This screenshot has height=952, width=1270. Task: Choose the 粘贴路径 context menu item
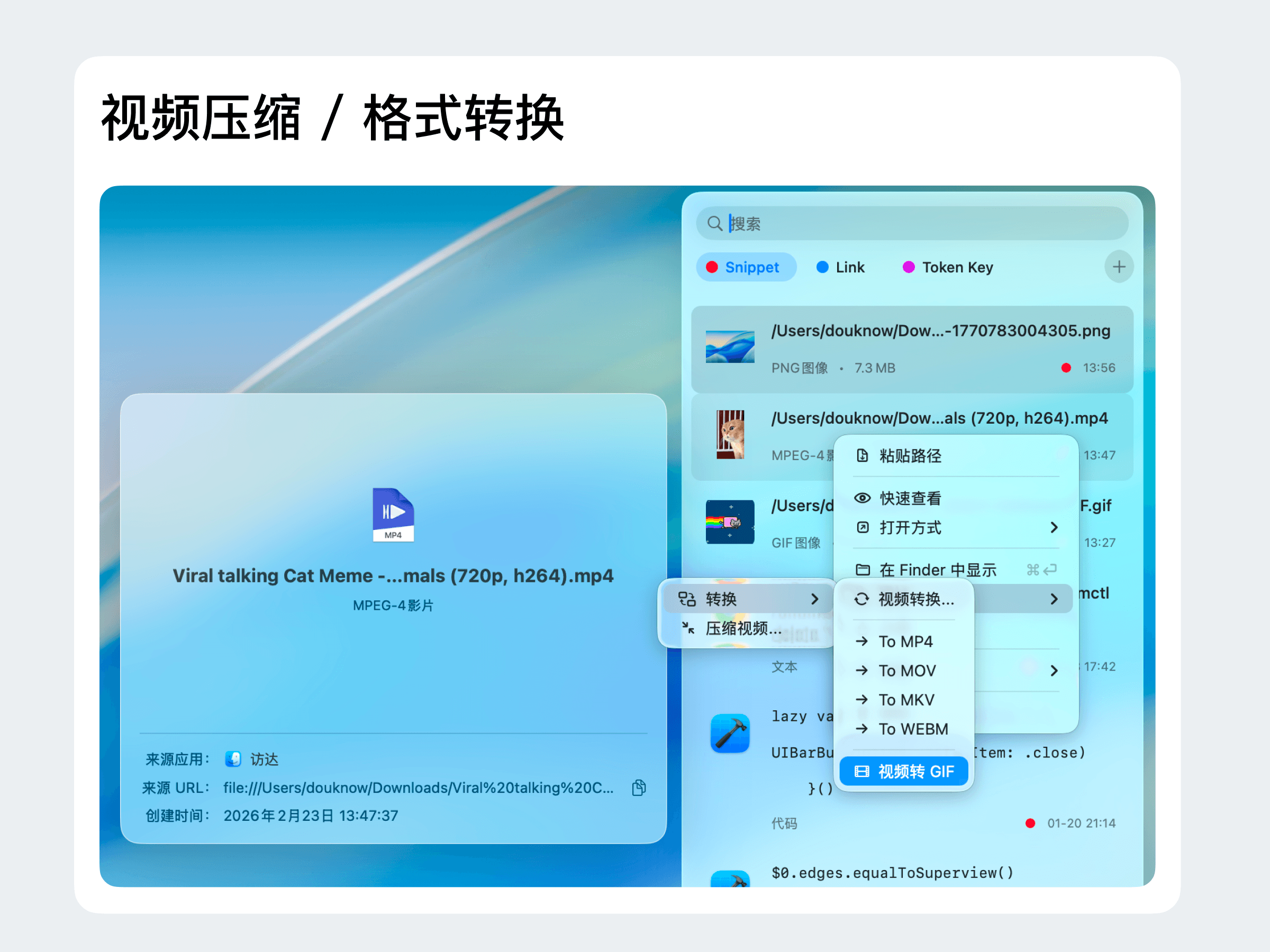910,455
